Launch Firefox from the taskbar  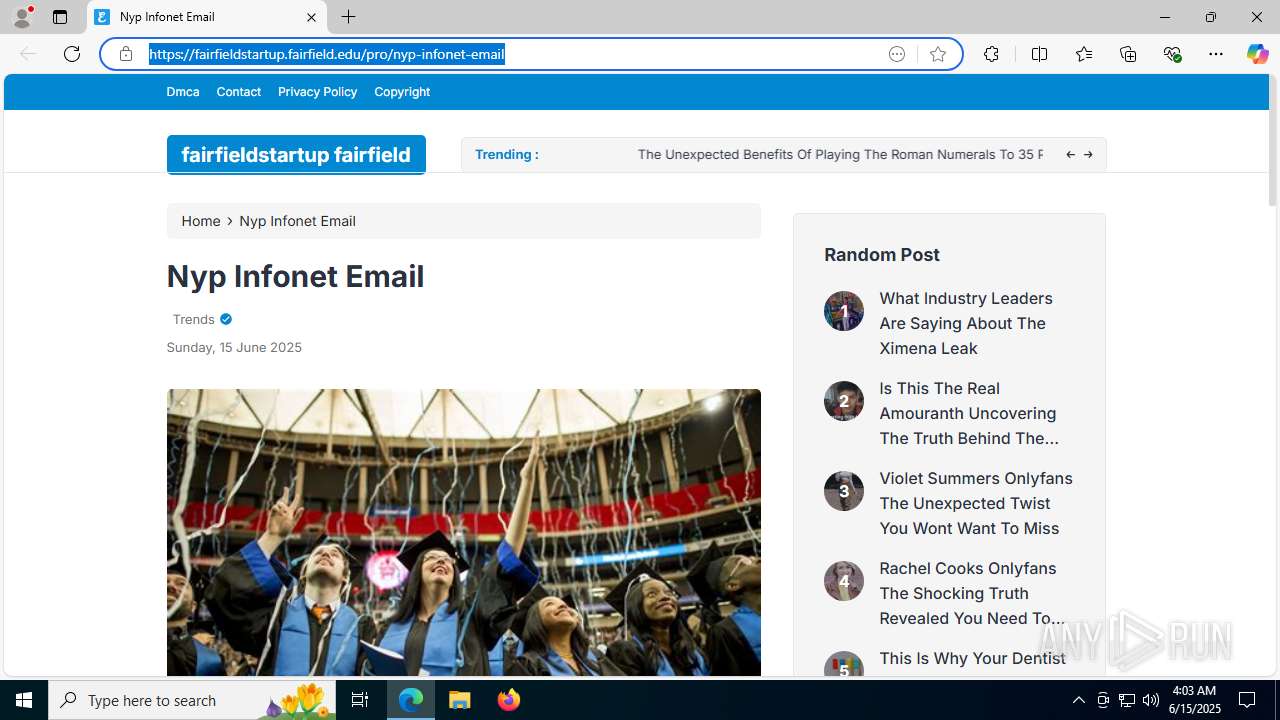(x=508, y=700)
